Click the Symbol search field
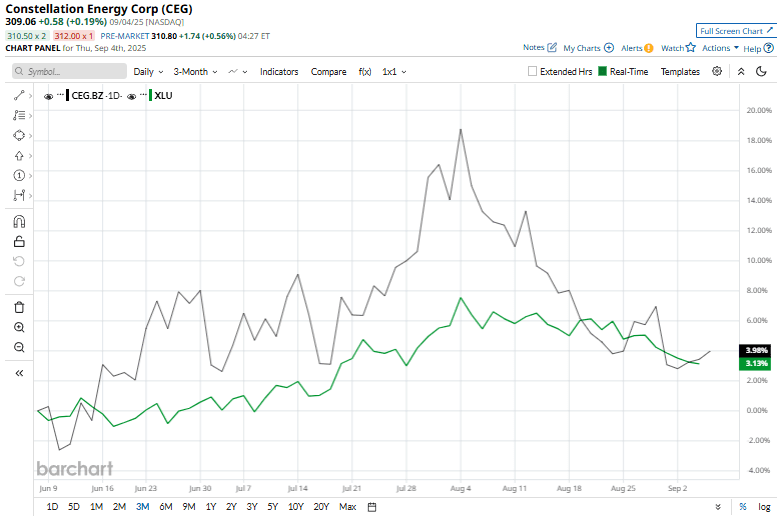777x527 pixels. 68,72
